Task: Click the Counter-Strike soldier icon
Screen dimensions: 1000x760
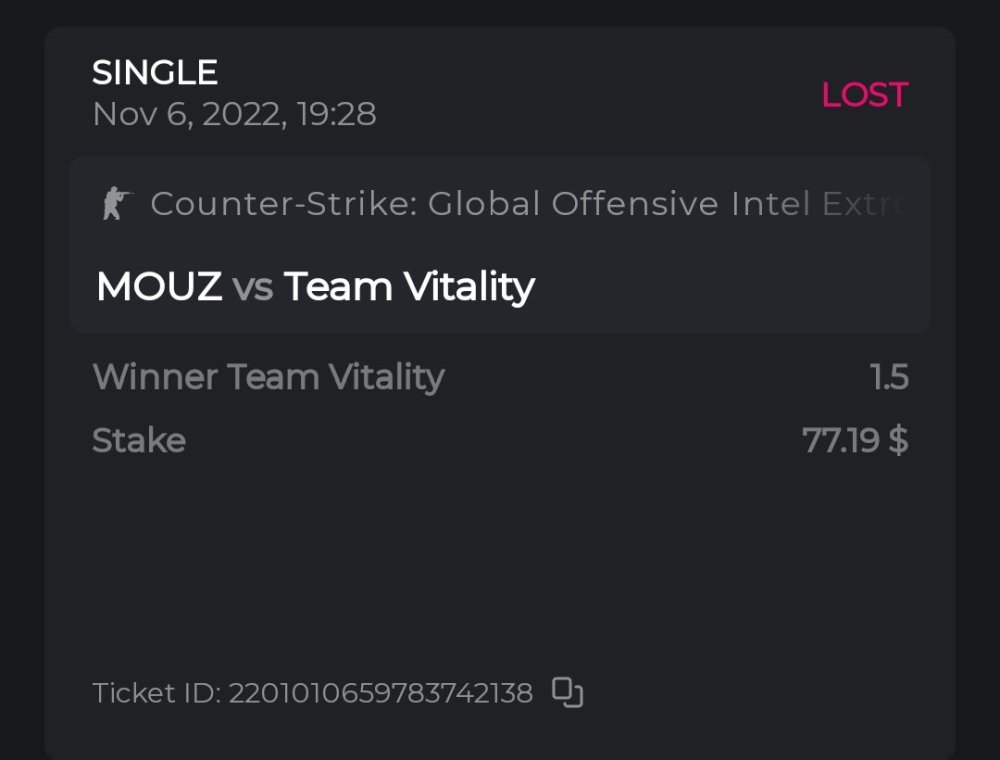Action: pyautogui.click(x=117, y=204)
